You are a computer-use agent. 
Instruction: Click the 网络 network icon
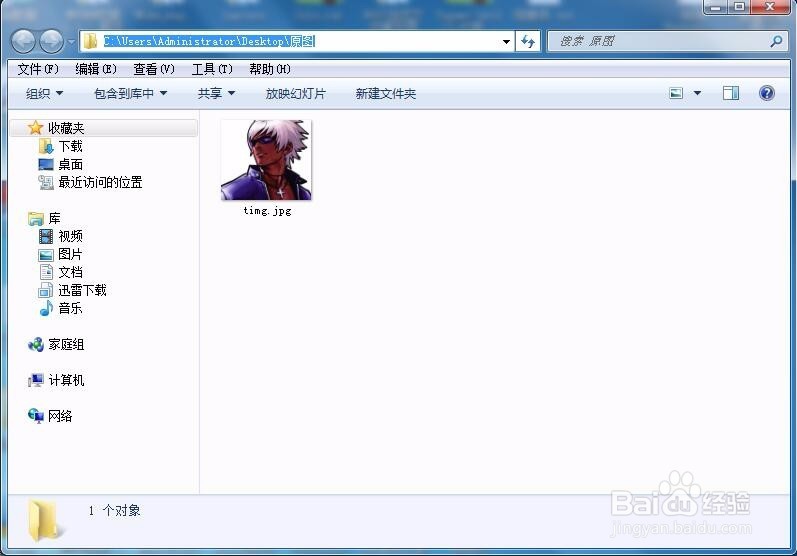(36, 416)
